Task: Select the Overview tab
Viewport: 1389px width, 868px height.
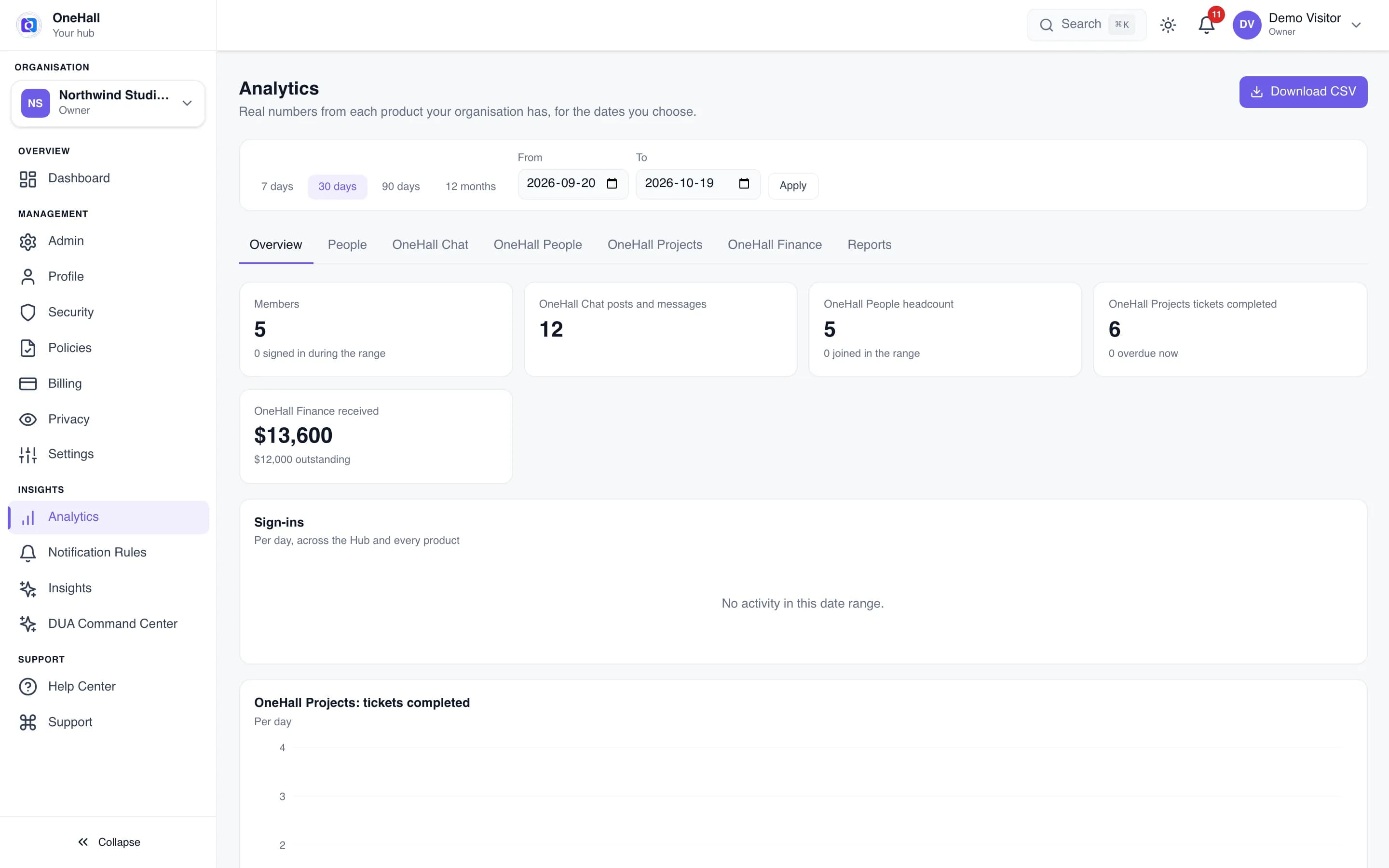Action: tap(275, 245)
